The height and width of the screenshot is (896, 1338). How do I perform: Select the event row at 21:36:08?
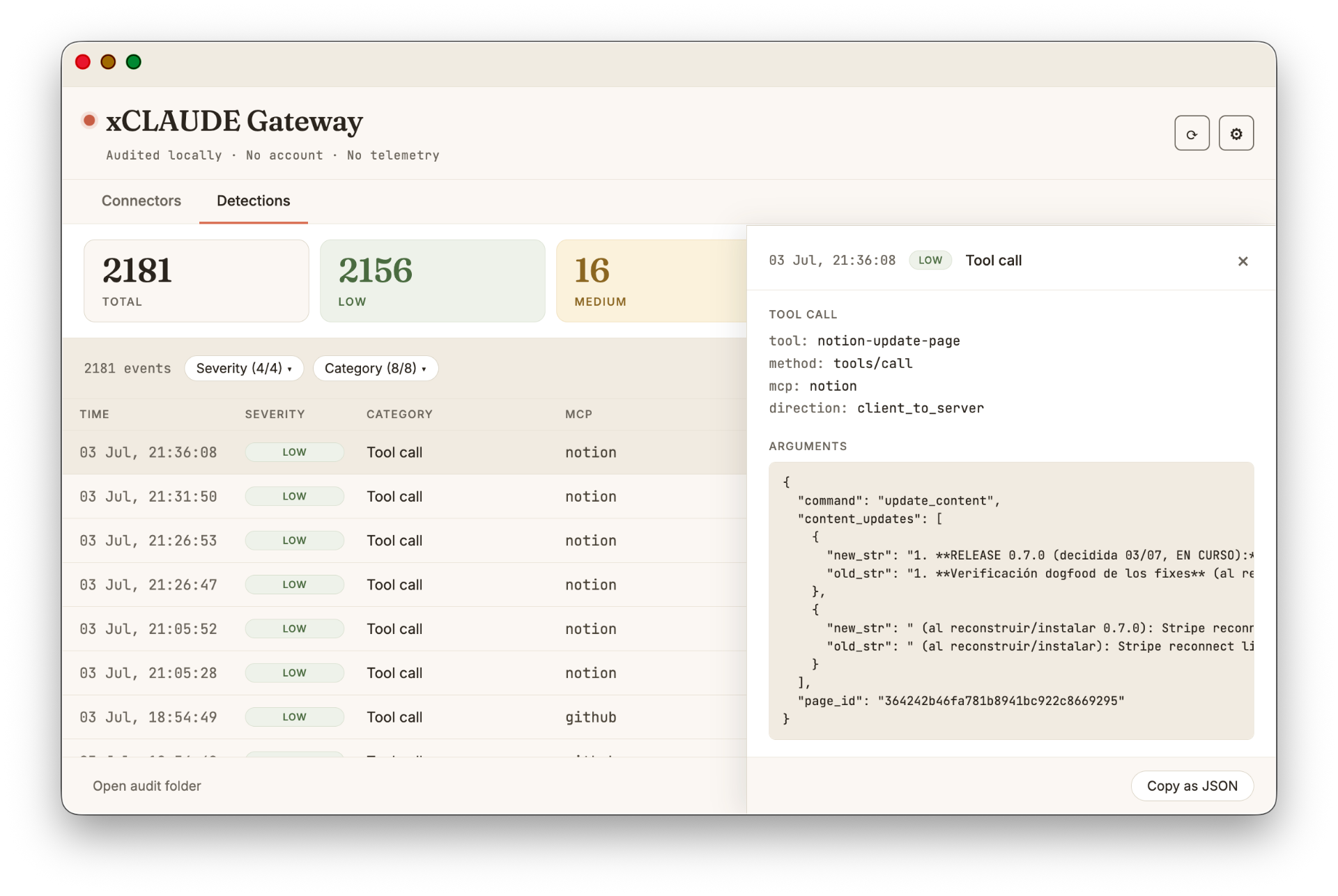404,452
